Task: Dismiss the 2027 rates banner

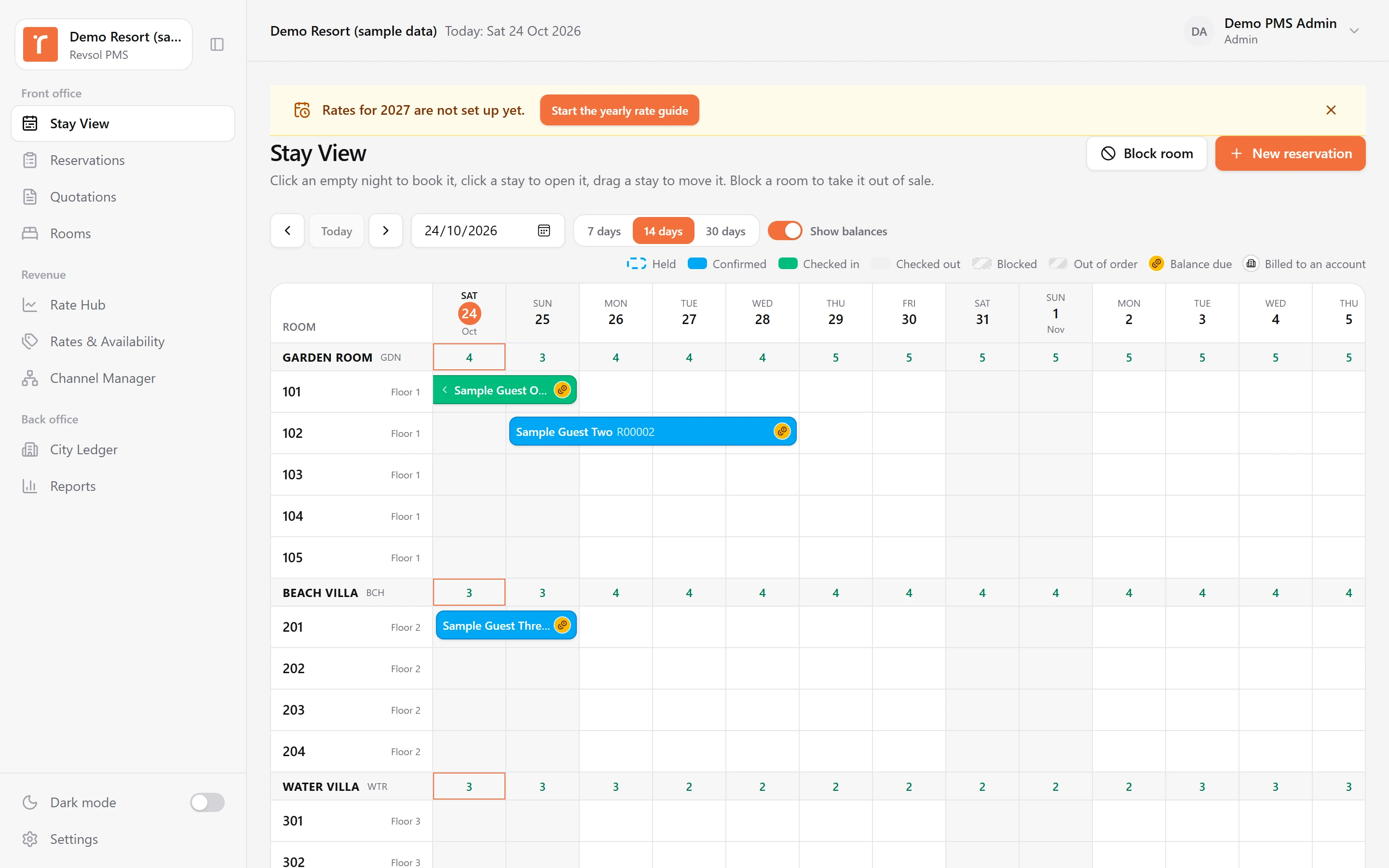Action: coord(1331,110)
